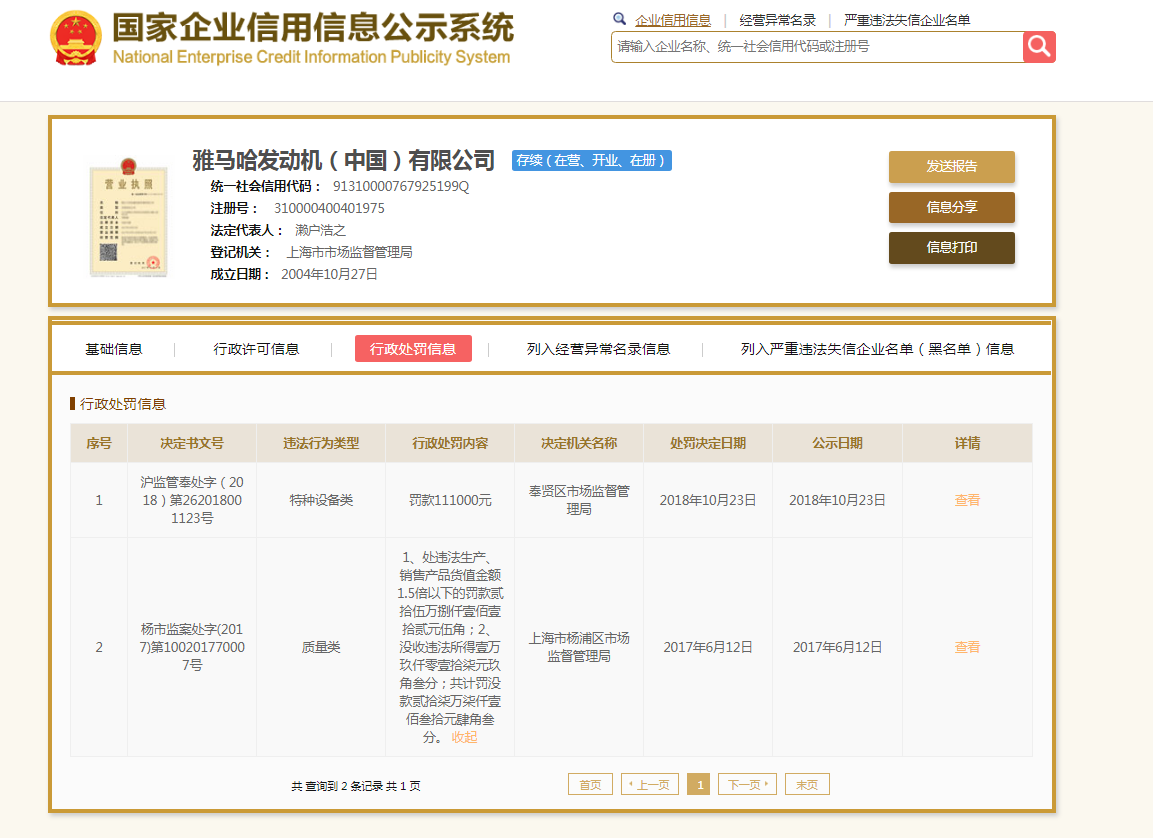
Task: Click the document number 沪监管奉处字（2018）第262018001123号
Action: 192,501
